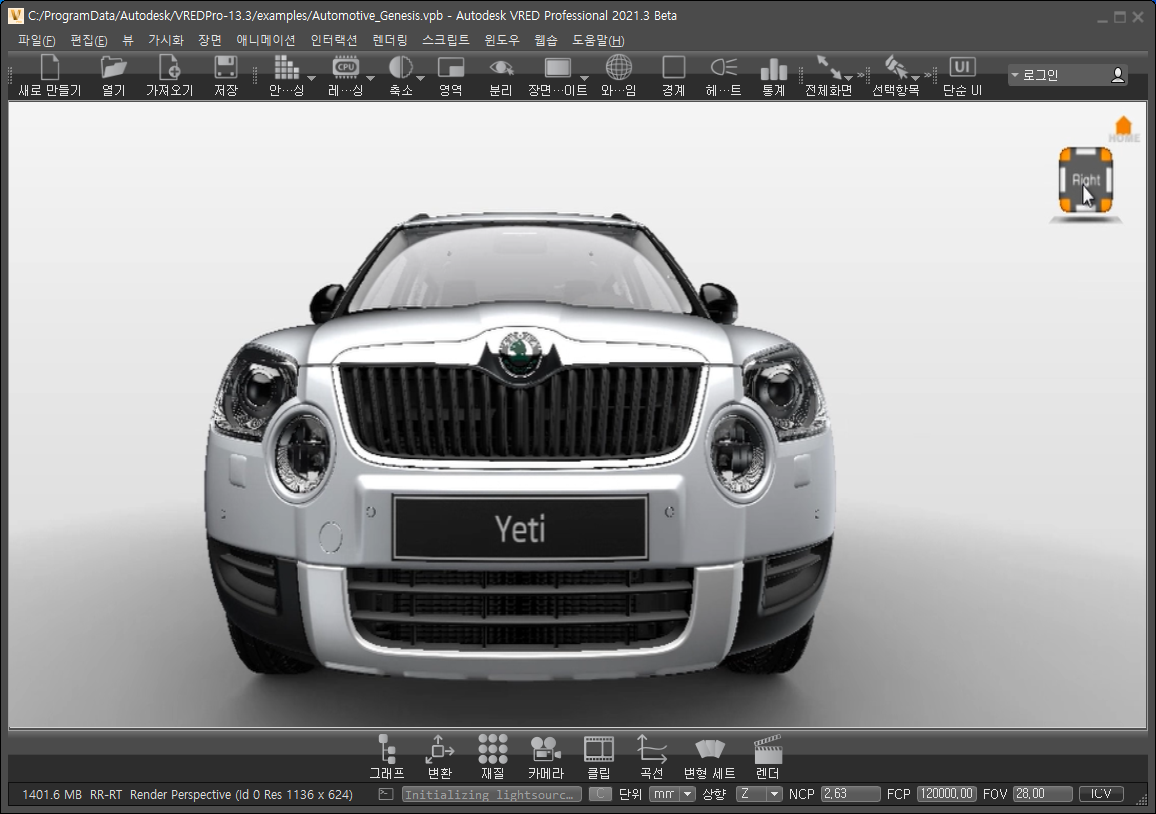Viewport: 1156px width, 814px height.
Task: Open the 애니메이션 menu
Action: (265, 41)
